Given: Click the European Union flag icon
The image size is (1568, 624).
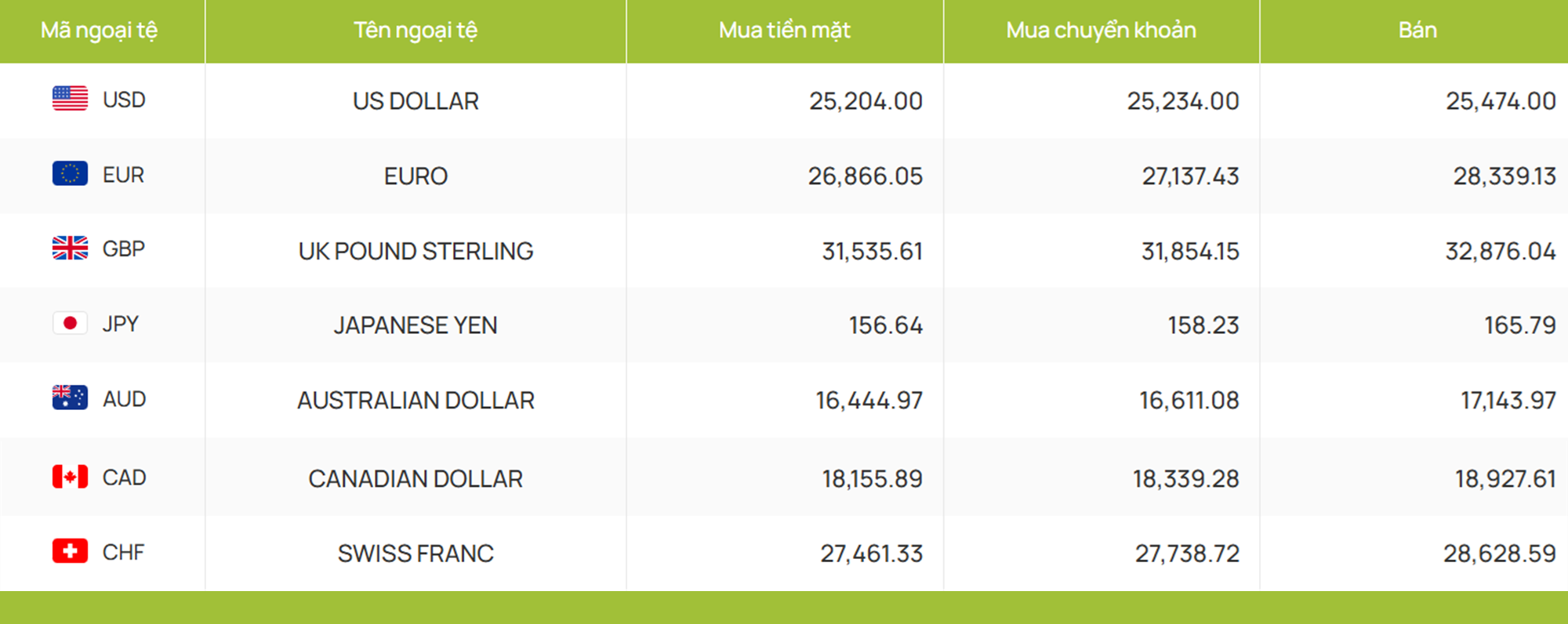Looking at the screenshot, I should [x=70, y=173].
